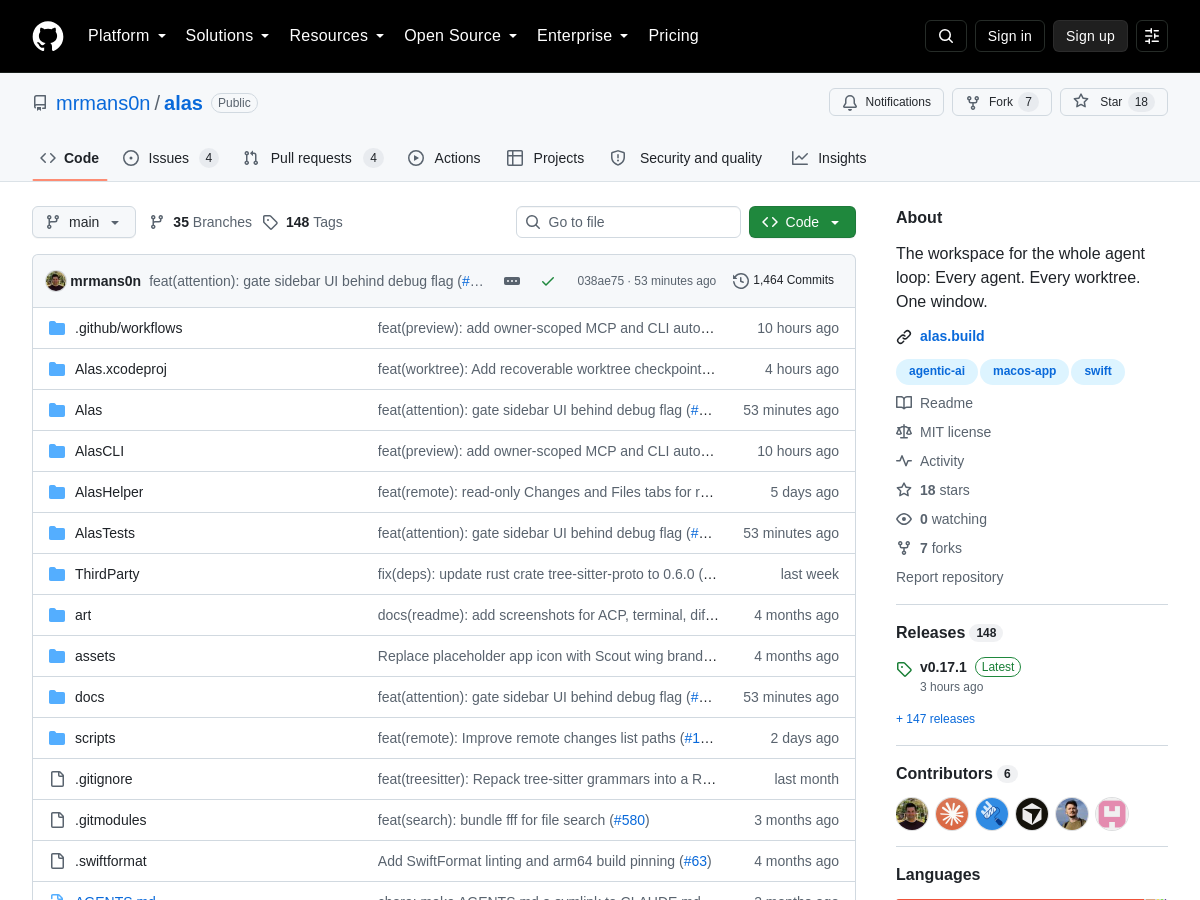This screenshot has height=900, width=1200.
Task: Open pull request #63 link
Action: 695,861
